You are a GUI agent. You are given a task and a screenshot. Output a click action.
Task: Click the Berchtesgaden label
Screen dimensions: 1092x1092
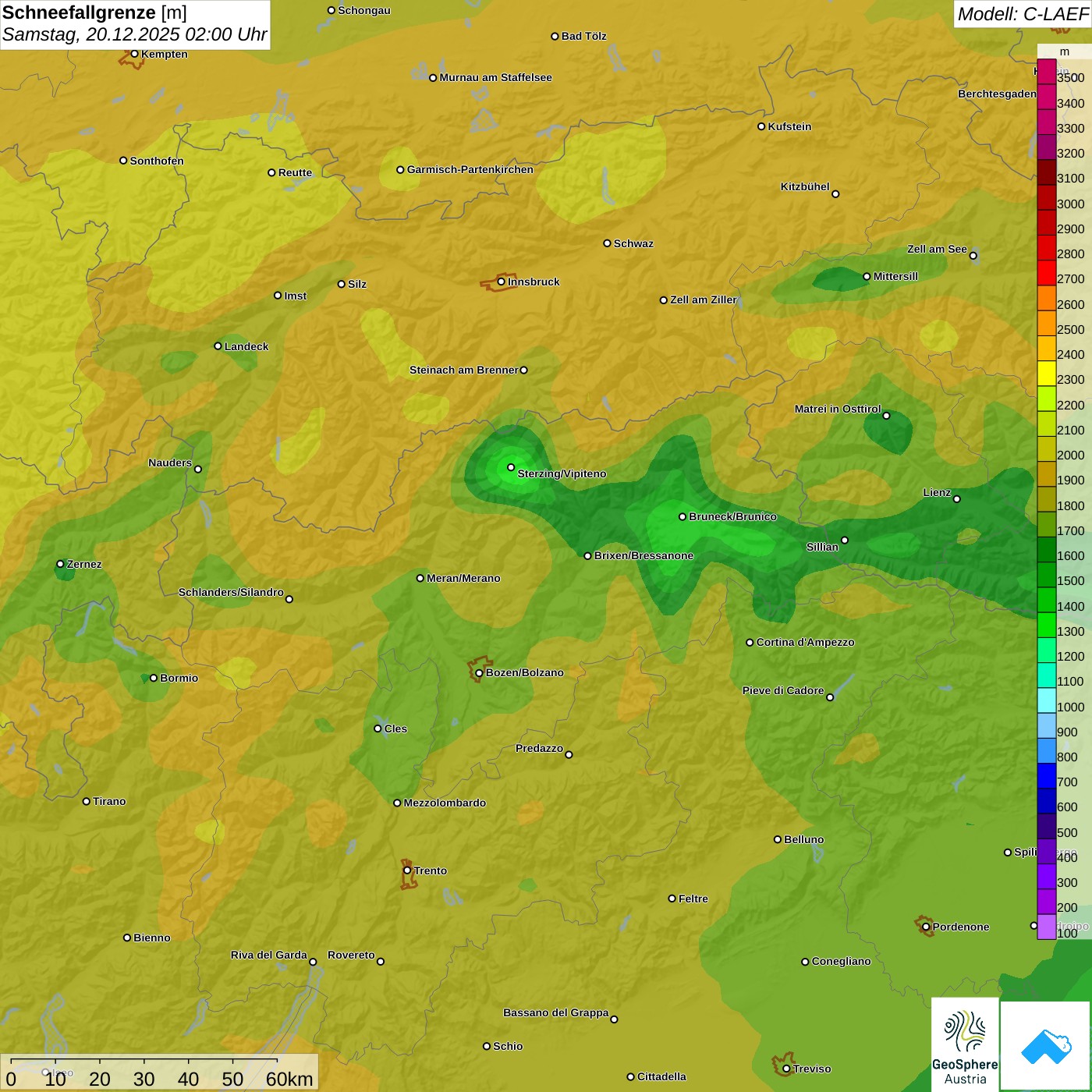(997, 94)
